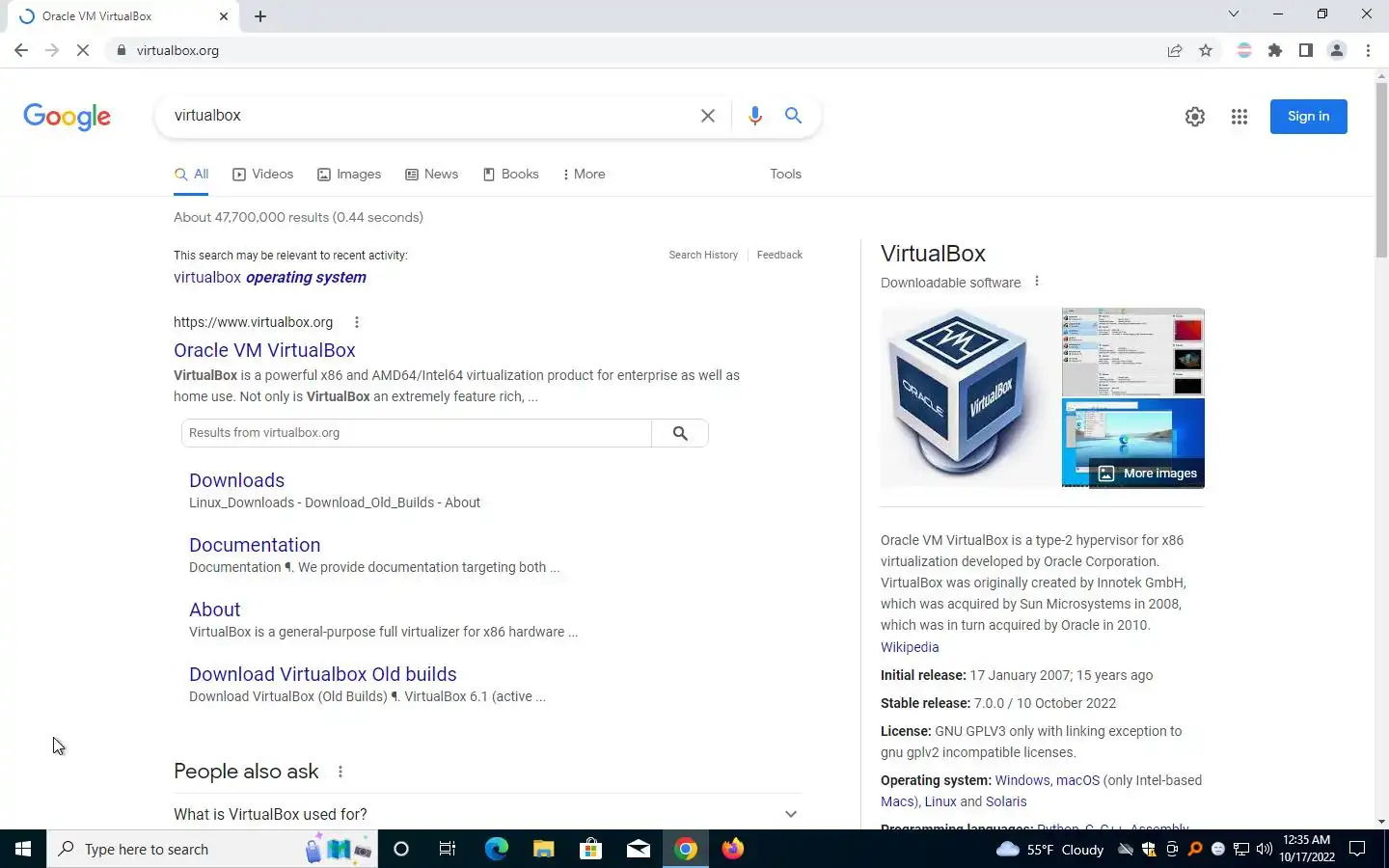
Task: Open options for the virtualbox.org result
Action: click(x=357, y=322)
